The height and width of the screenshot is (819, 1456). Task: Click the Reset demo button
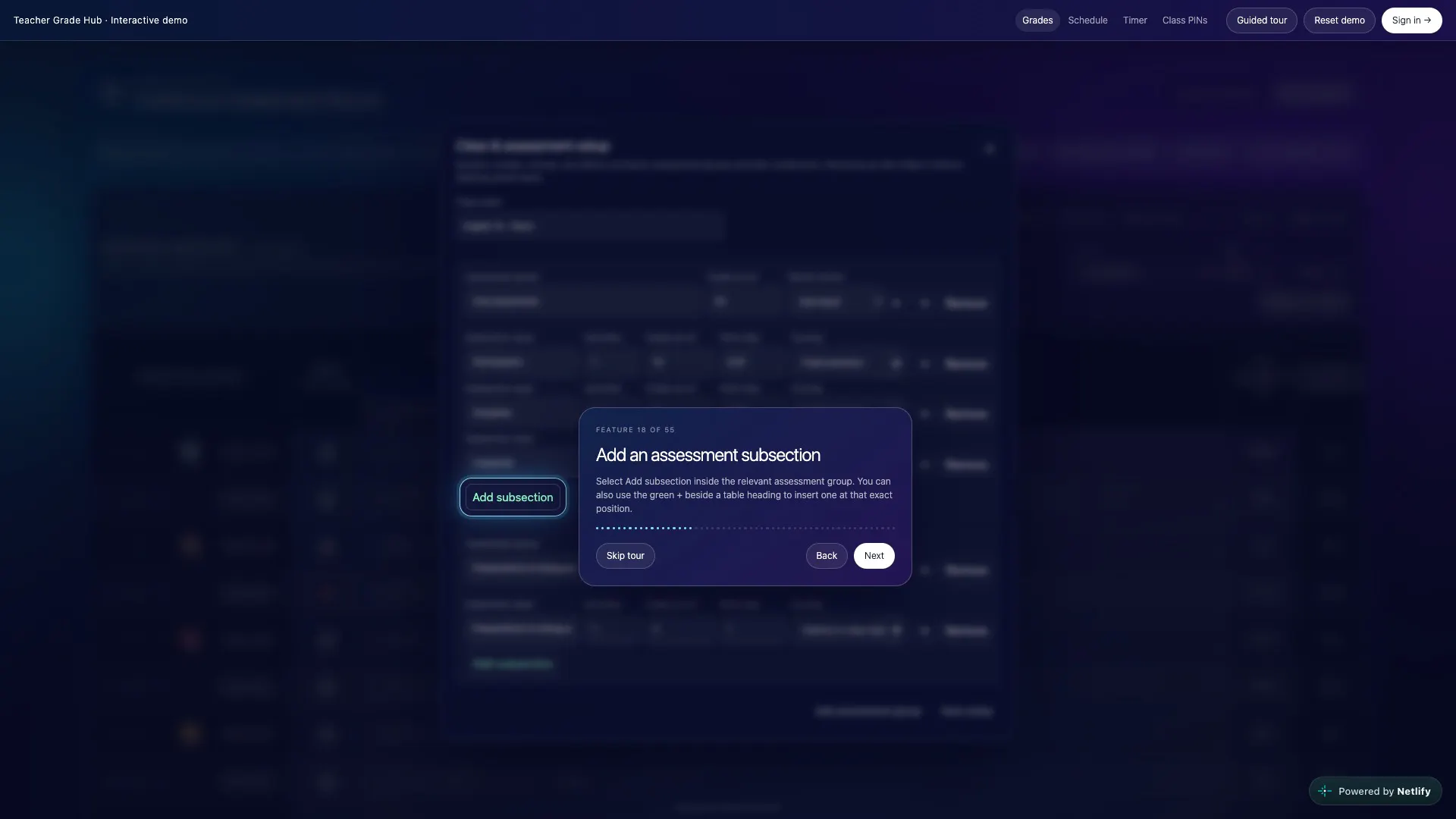(x=1338, y=20)
